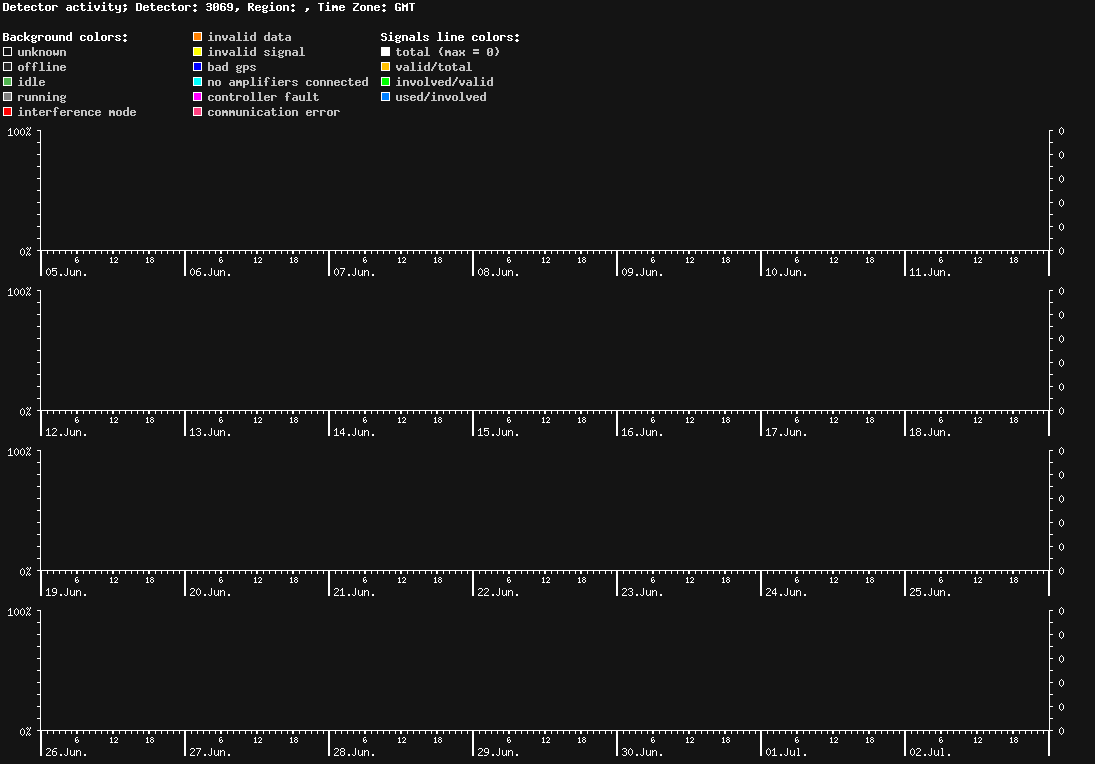This screenshot has height=764, width=1095.
Task: Click the 'Detector activity' title text
Action: [x=65, y=8]
